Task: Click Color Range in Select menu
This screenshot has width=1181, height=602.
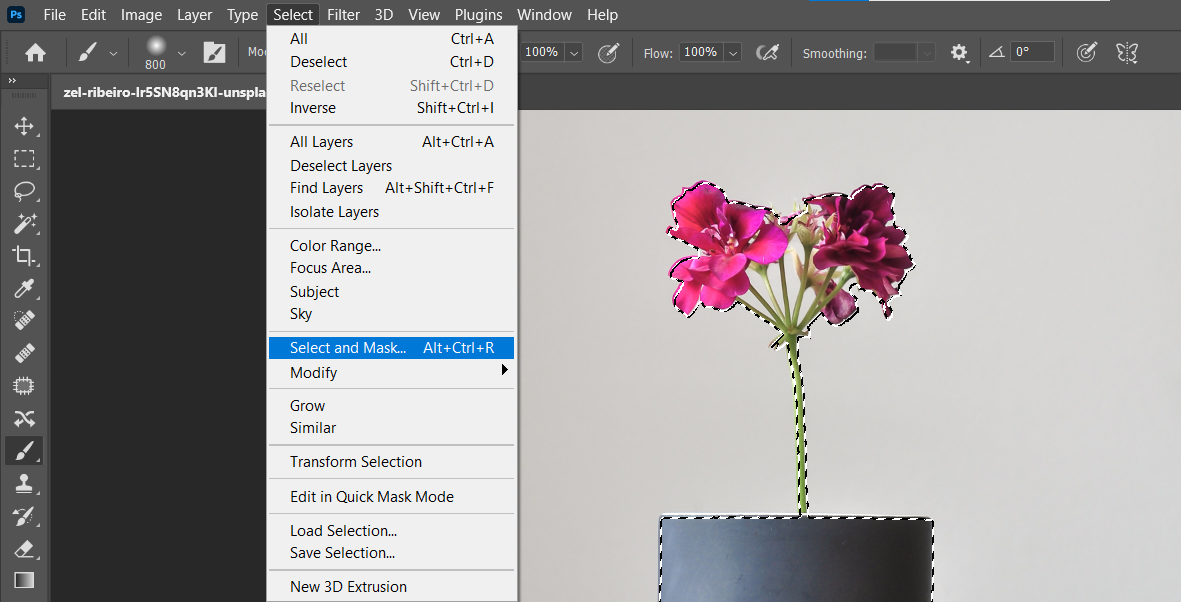Action: [x=335, y=246]
